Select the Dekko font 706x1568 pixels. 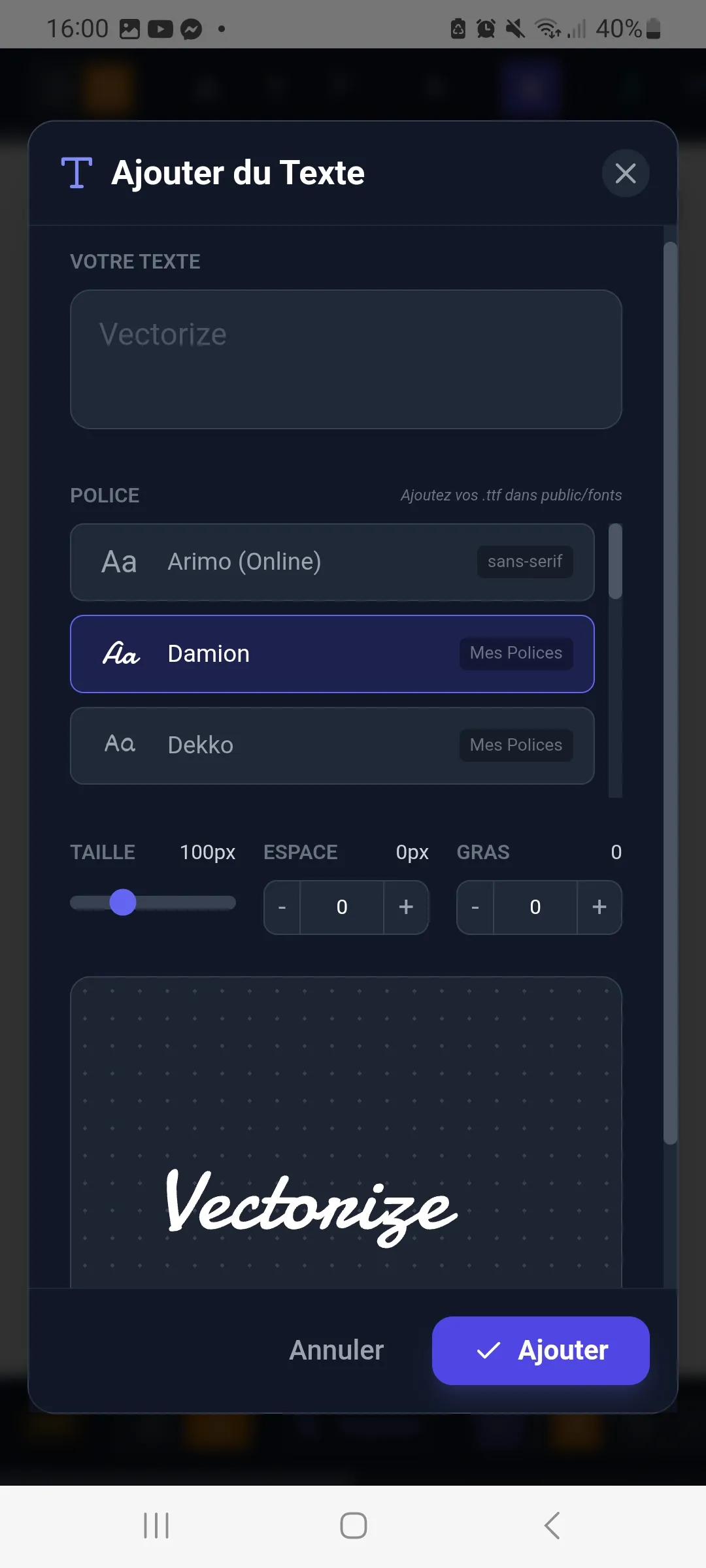click(x=331, y=745)
